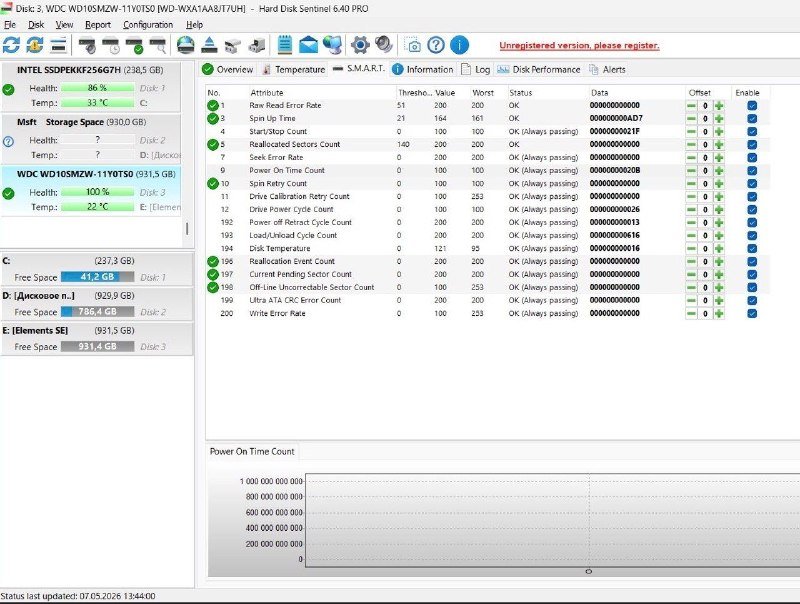Image resolution: width=800 pixels, height=604 pixels.
Task: Click the disk list vertical scrollbar handle
Action: pyautogui.click(x=187, y=229)
